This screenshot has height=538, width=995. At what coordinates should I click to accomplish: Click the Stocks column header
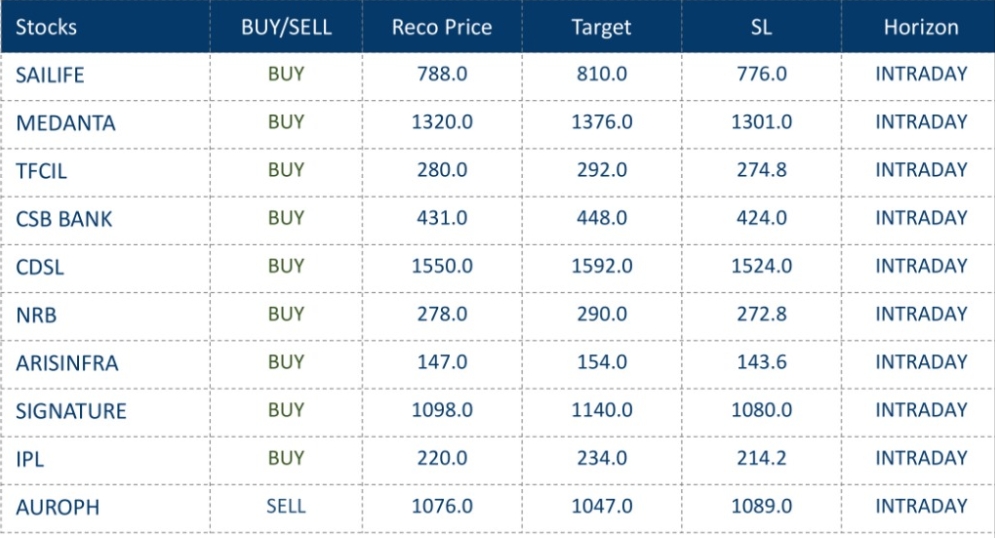pyautogui.click(x=46, y=27)
